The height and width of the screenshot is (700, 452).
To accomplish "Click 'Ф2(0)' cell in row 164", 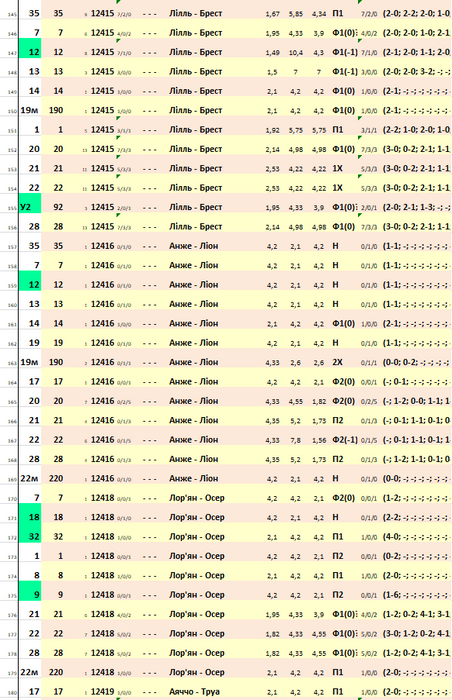I will click(343, 382).
